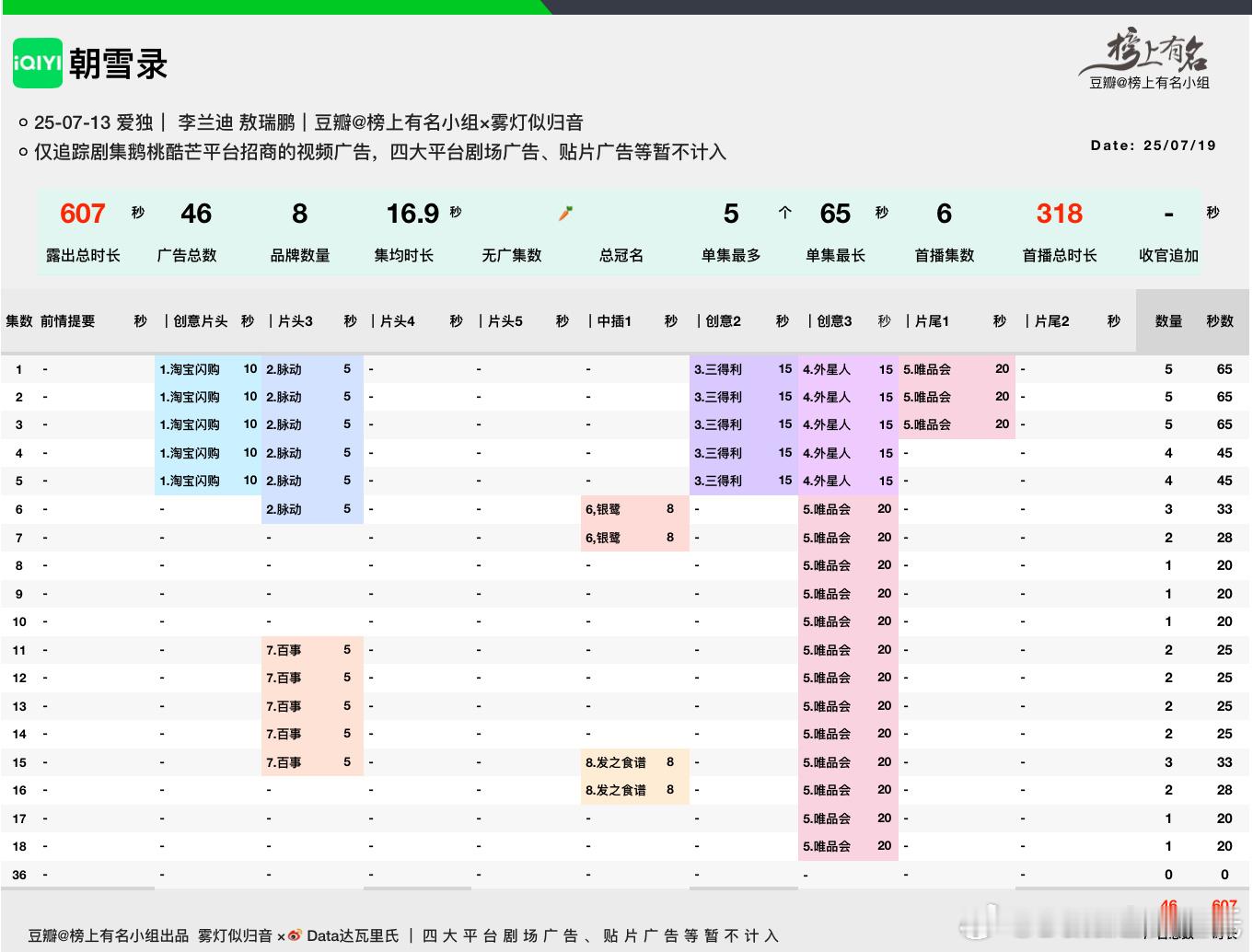Click the 创意2 column header
Image resolution: width=1253 pixels, height=952 pixels.
[x=724, y=321]
